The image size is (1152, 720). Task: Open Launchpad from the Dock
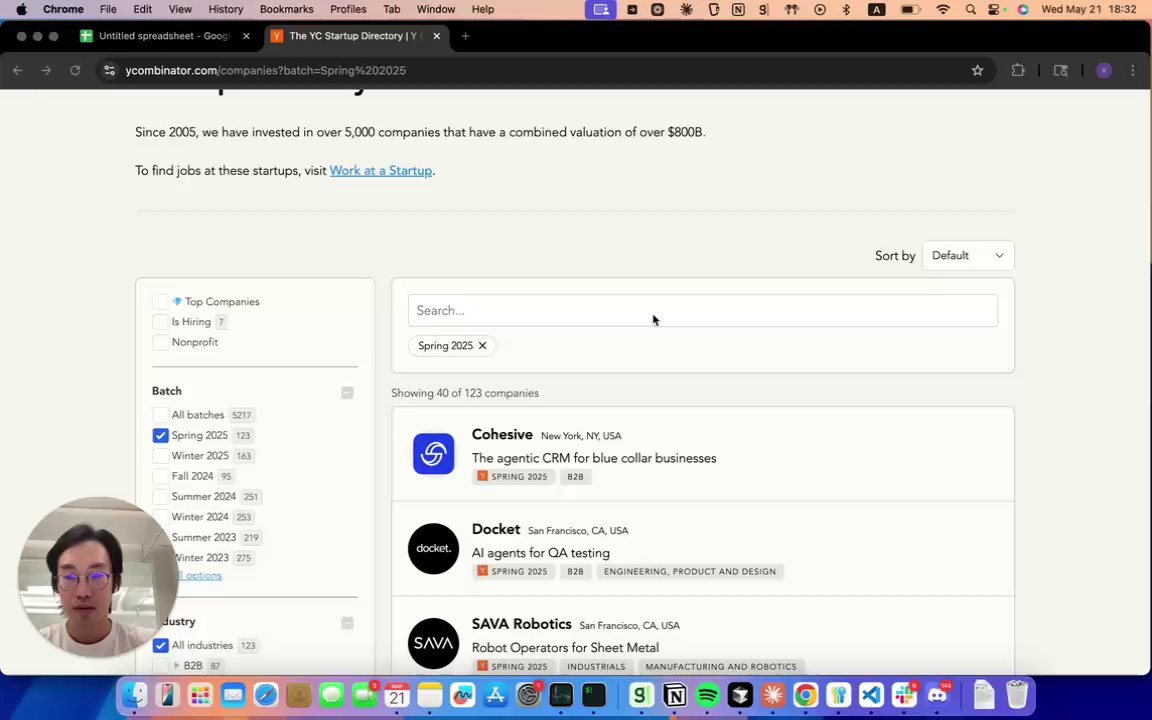pos(200,694)
